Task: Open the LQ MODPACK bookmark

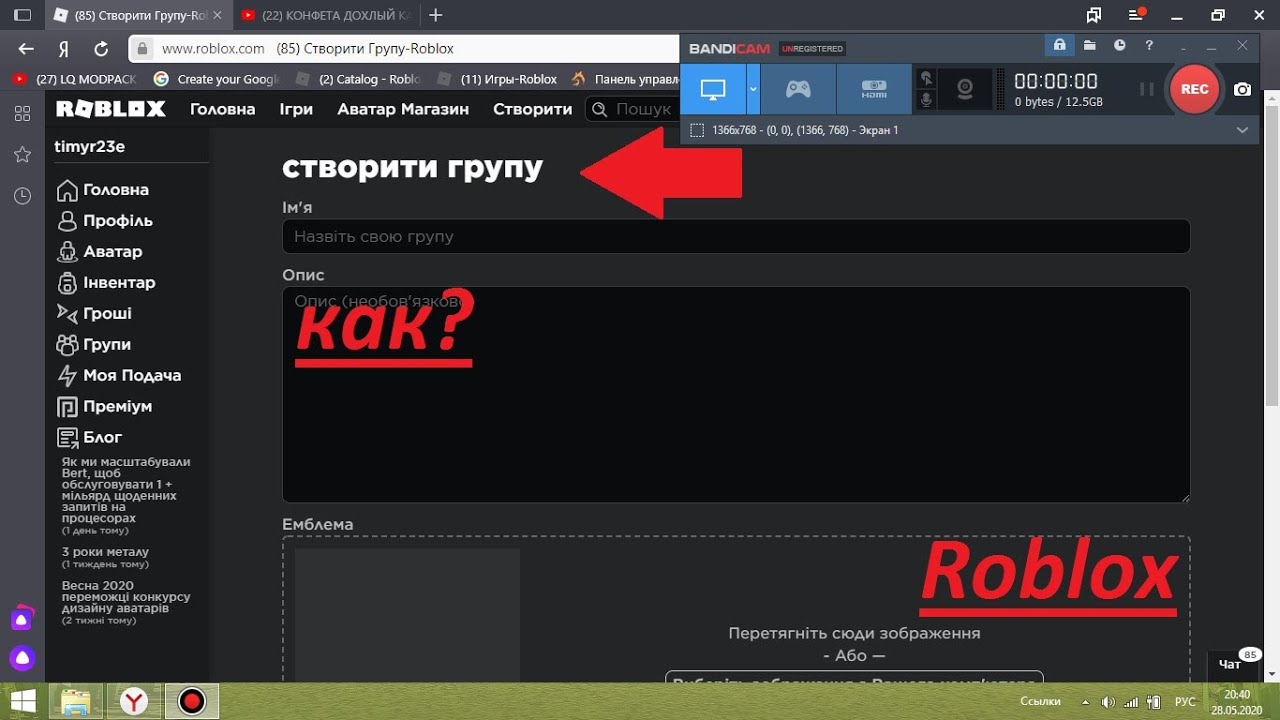Action: tap(73, 79)
